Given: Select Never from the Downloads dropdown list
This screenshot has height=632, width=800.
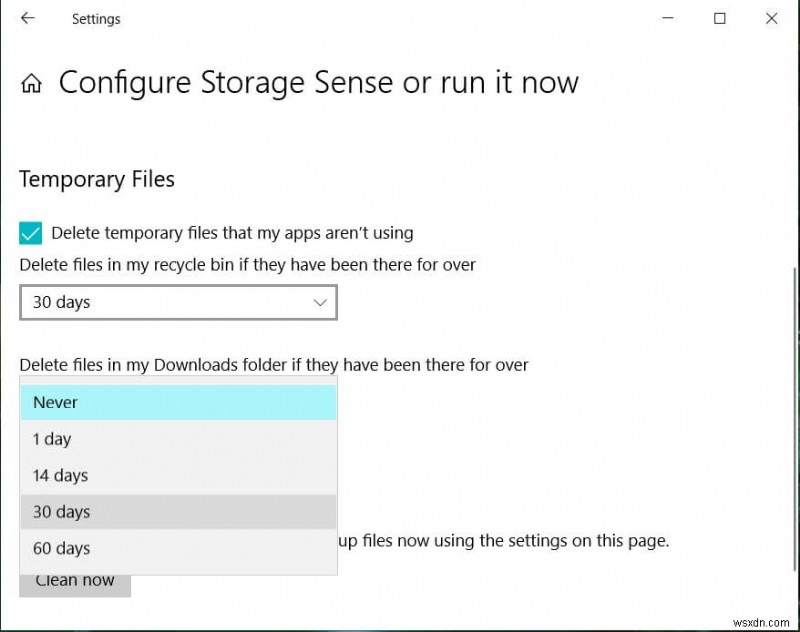Looking at the screenshot, I should (x=178, y=402).
